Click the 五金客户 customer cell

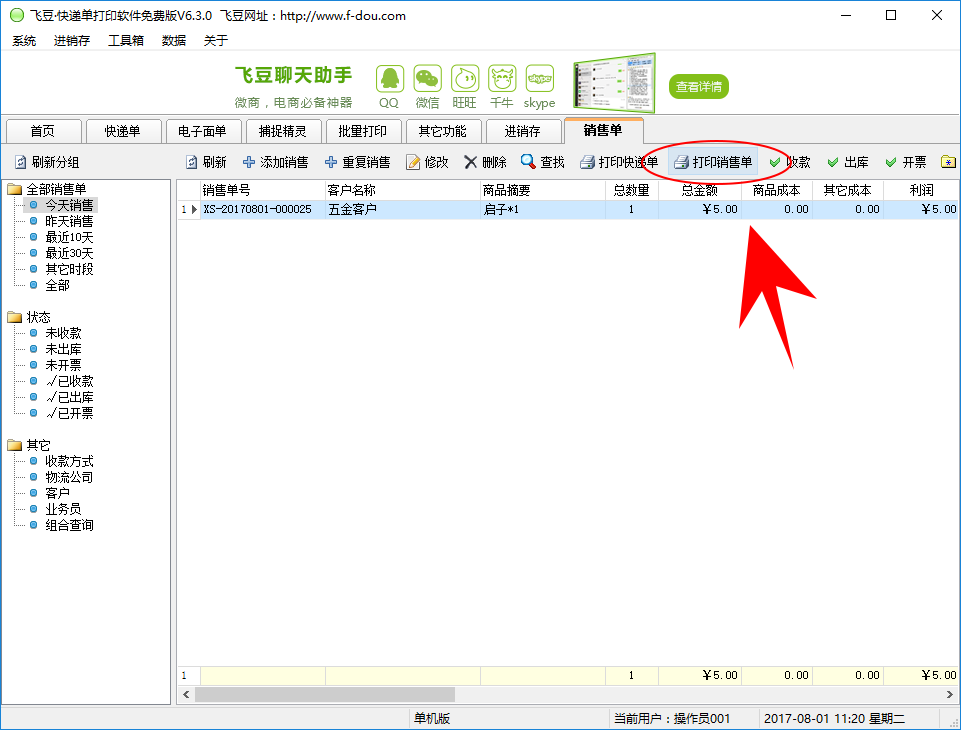pos(402,209)
